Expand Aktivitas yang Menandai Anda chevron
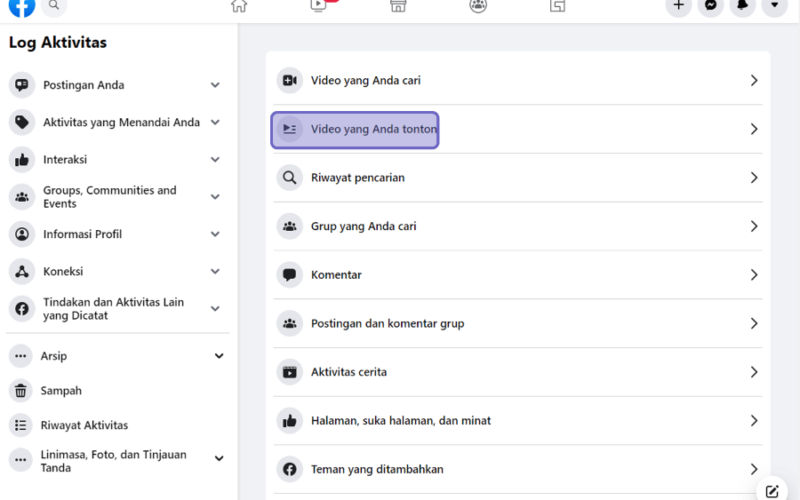Viewport: 800px width, 500px height. pos(215,122)
